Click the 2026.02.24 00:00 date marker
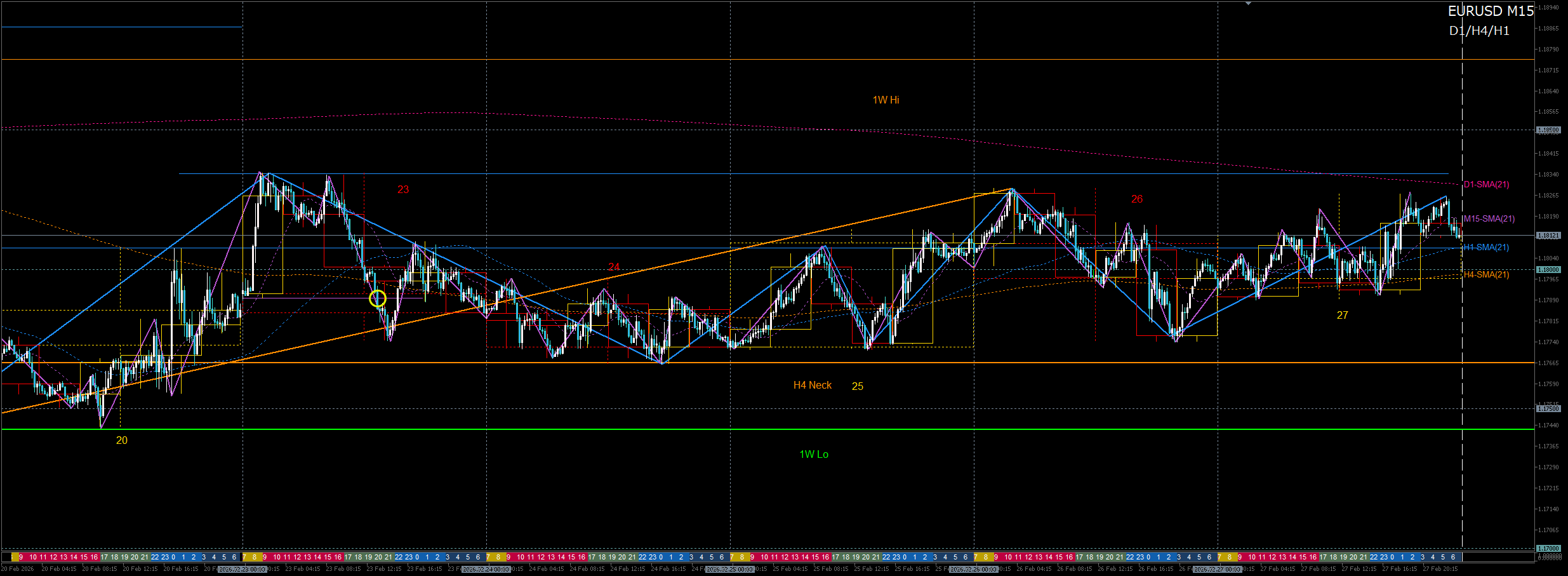Image resolution: width=1568 pixels, height=576 pixels. click(x=487, y=570)
